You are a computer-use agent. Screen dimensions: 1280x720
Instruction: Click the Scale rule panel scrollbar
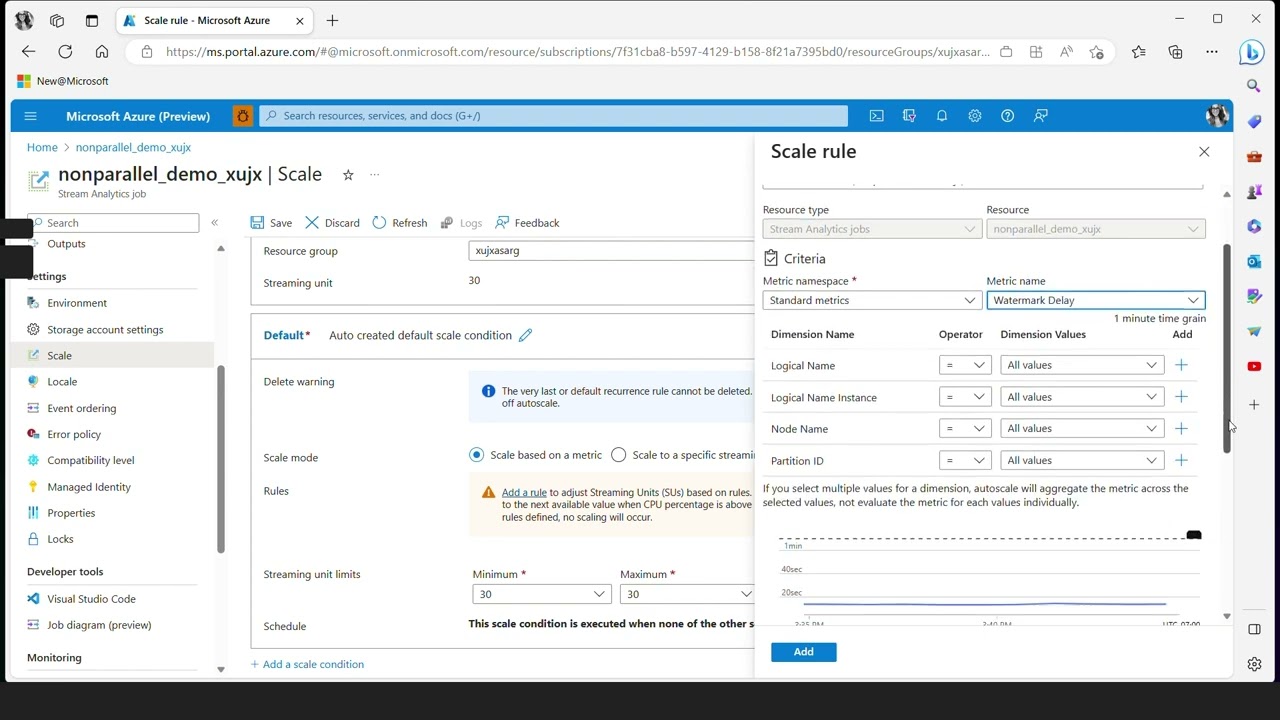[x=1227, y=348]
